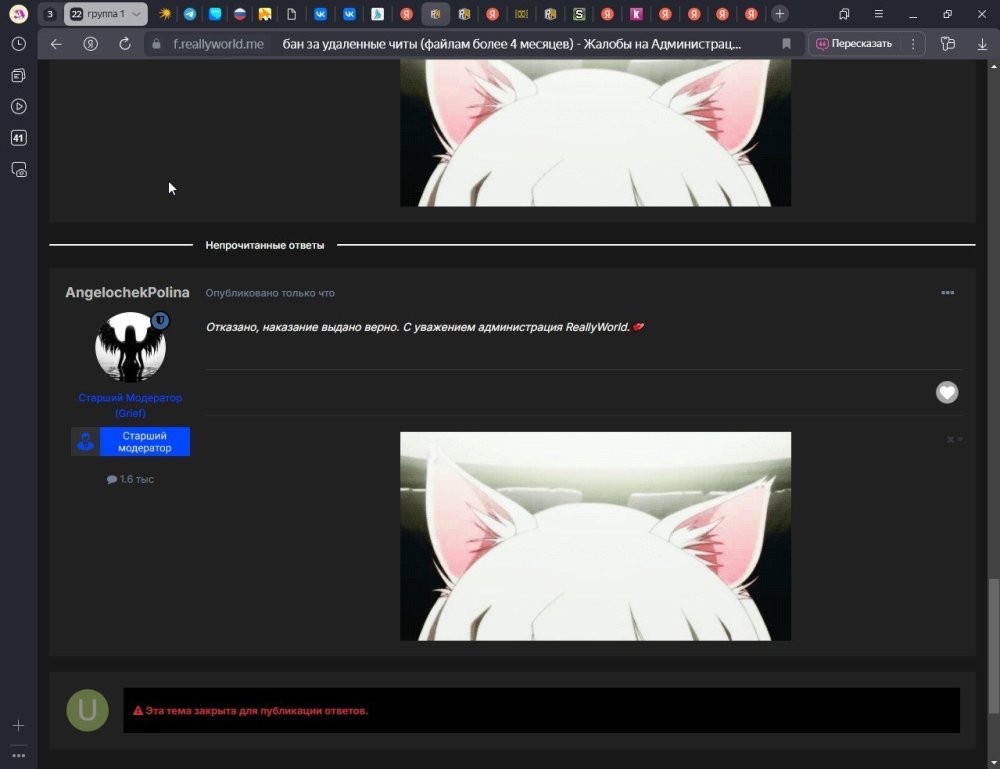Click the Пересказать button
The width and height of the screenshot is (1000, 769).
855,44
